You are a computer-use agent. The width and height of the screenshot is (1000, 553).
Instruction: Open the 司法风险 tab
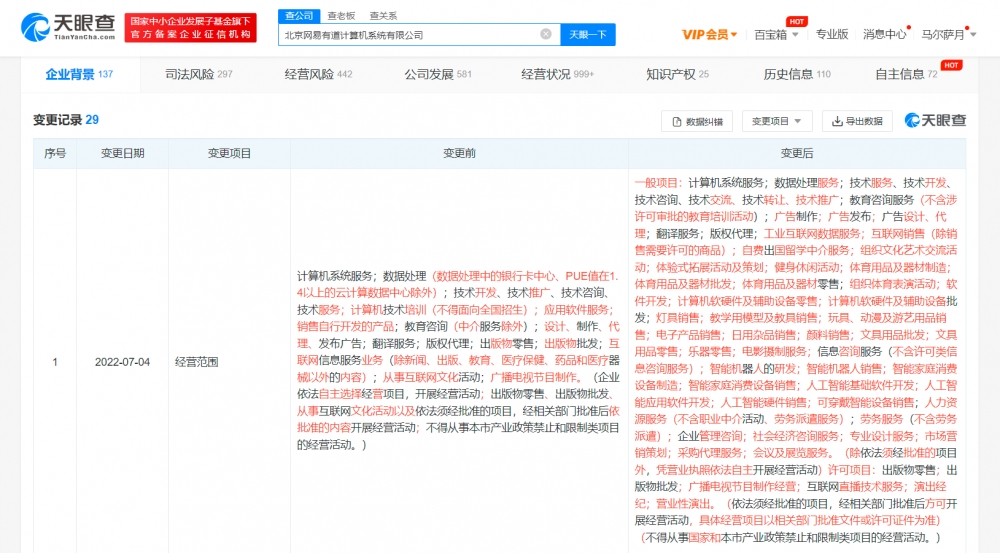point(199,75)
